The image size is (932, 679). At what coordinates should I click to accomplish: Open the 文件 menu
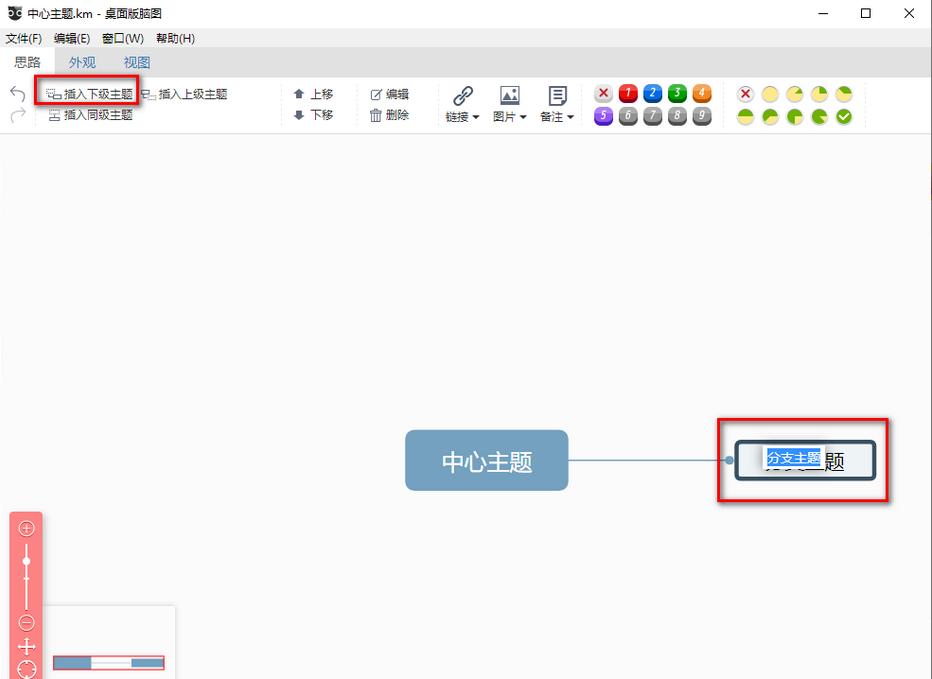(x=22, y=38)
